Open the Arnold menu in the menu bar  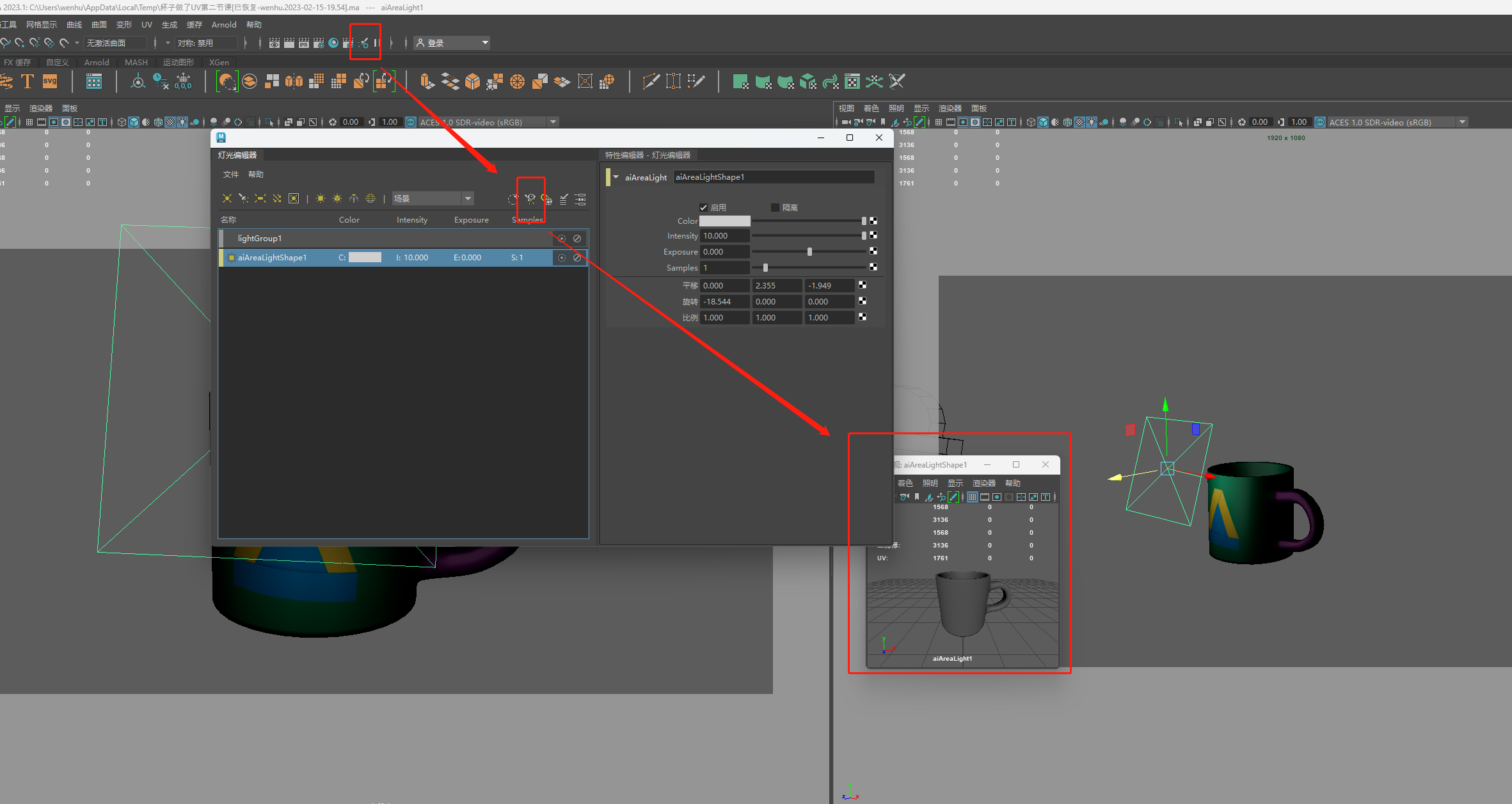tap(224, 24)
